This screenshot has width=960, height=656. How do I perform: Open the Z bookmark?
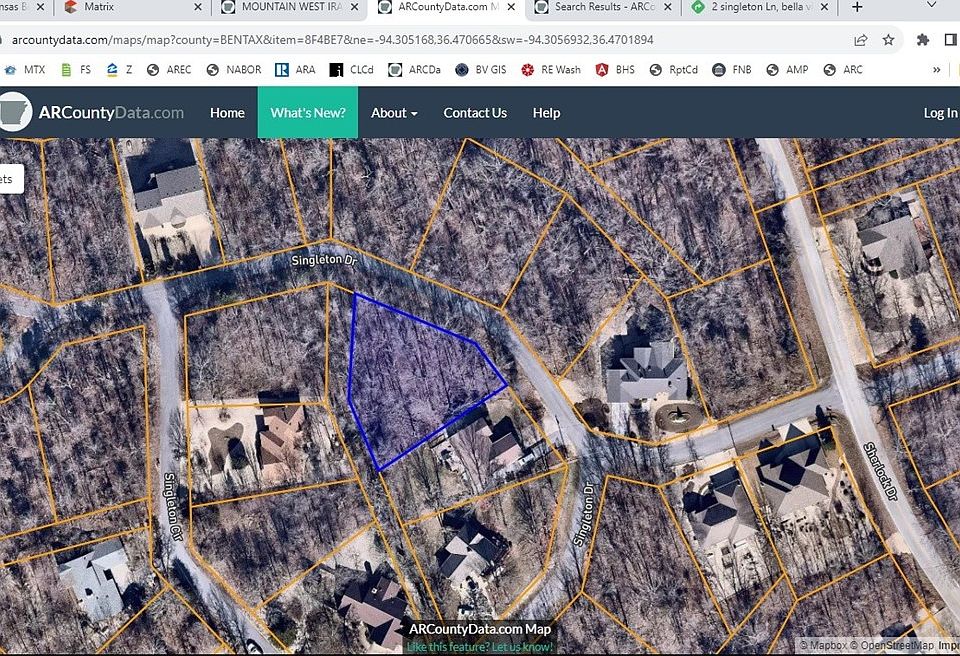point(119,70)
